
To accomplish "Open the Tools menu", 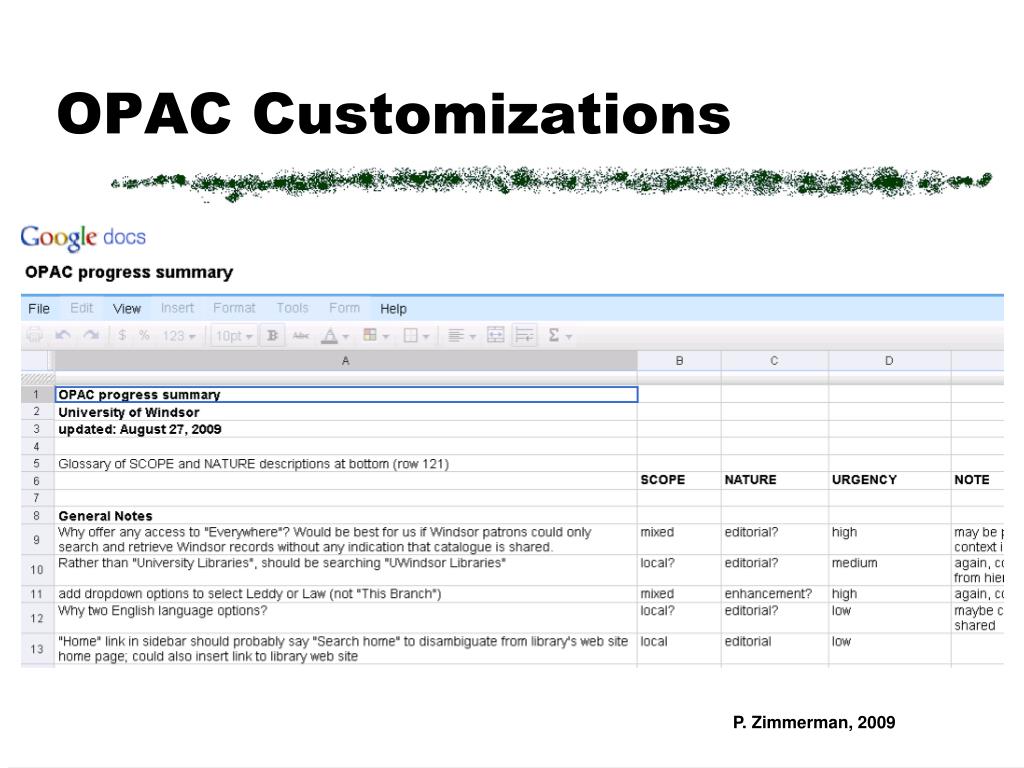I will coord(292,308).
